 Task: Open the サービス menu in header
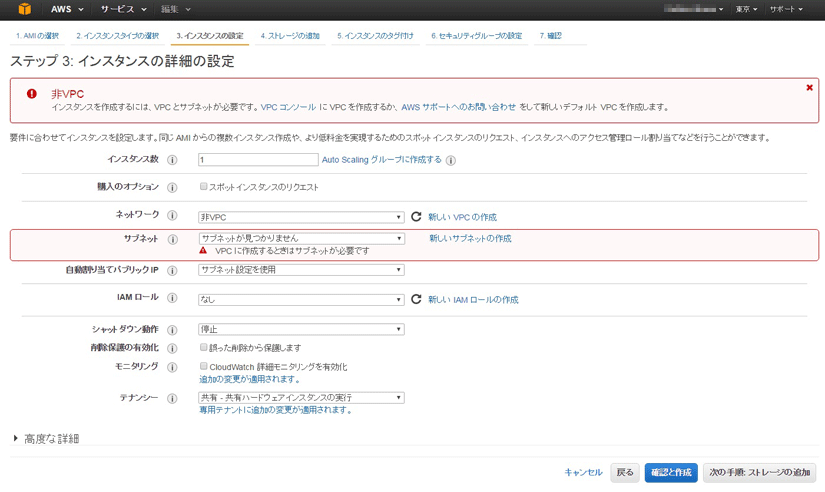click(123, 9)
